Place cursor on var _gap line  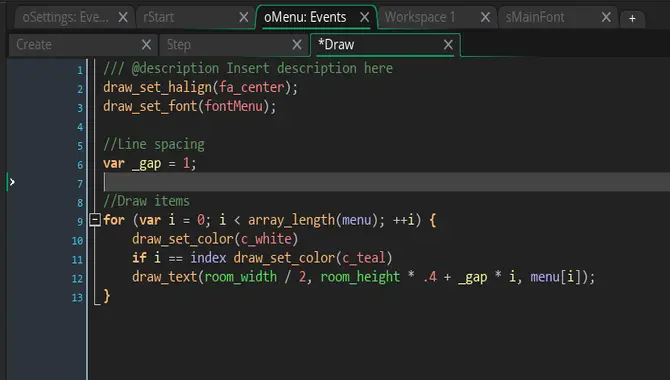click(150, 163)
